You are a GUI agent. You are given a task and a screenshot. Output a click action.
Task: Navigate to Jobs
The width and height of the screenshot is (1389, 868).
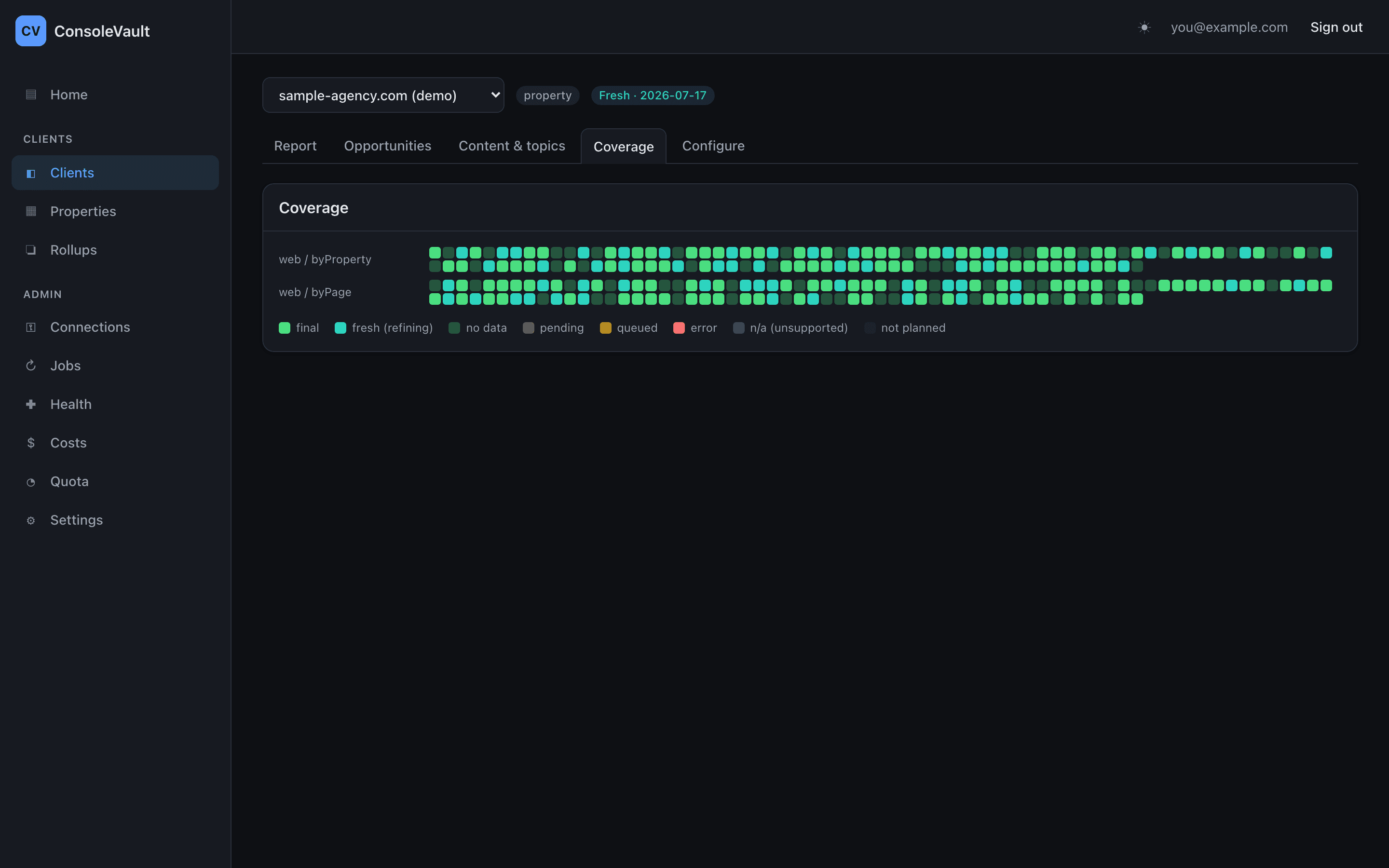(x=115, y=366)
